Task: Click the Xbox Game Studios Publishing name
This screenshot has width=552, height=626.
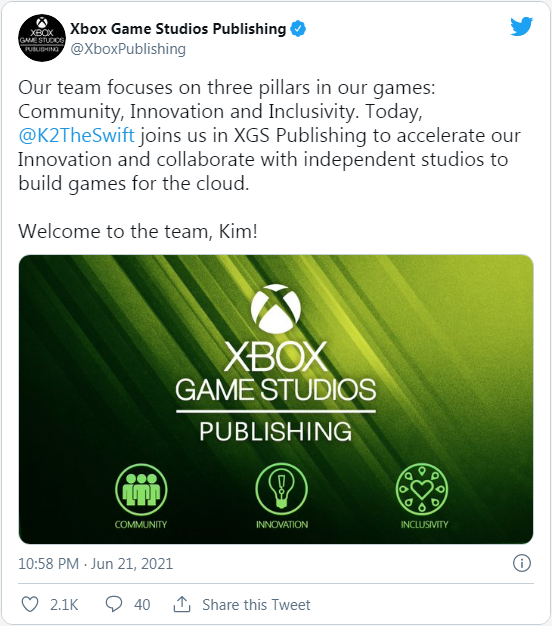Action: coord(178,29)
